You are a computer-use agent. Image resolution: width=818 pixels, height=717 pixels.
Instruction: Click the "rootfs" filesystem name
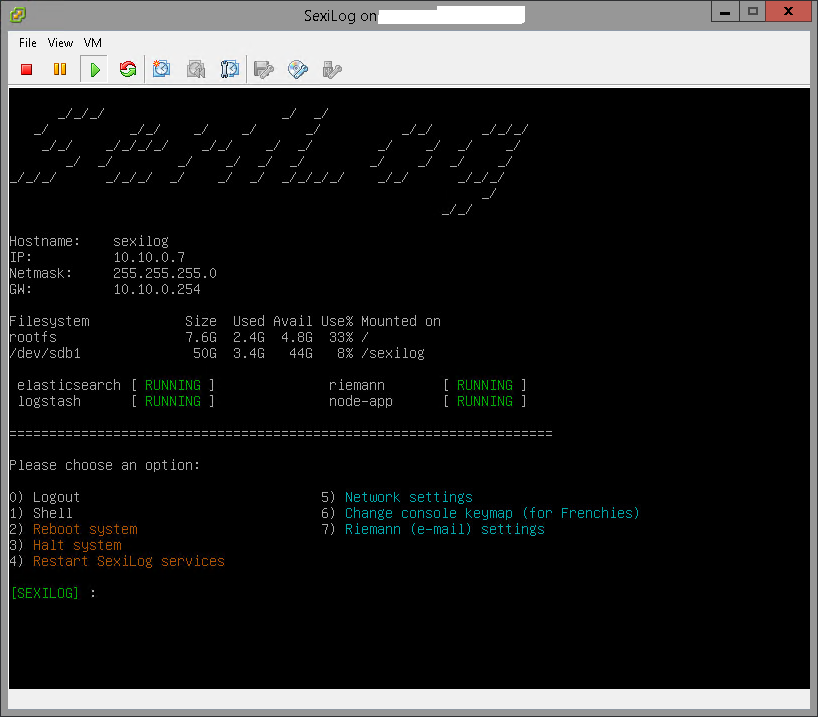pos(33,338)
